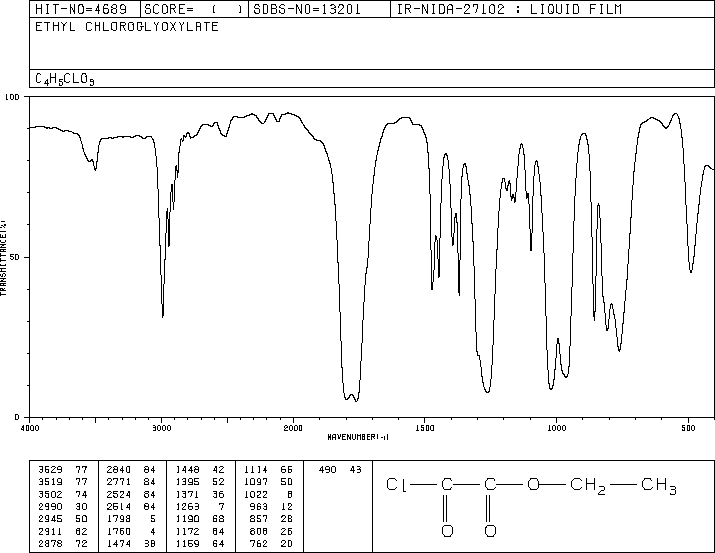Click the '4000' wavenumber axis label

pos(30,428)
